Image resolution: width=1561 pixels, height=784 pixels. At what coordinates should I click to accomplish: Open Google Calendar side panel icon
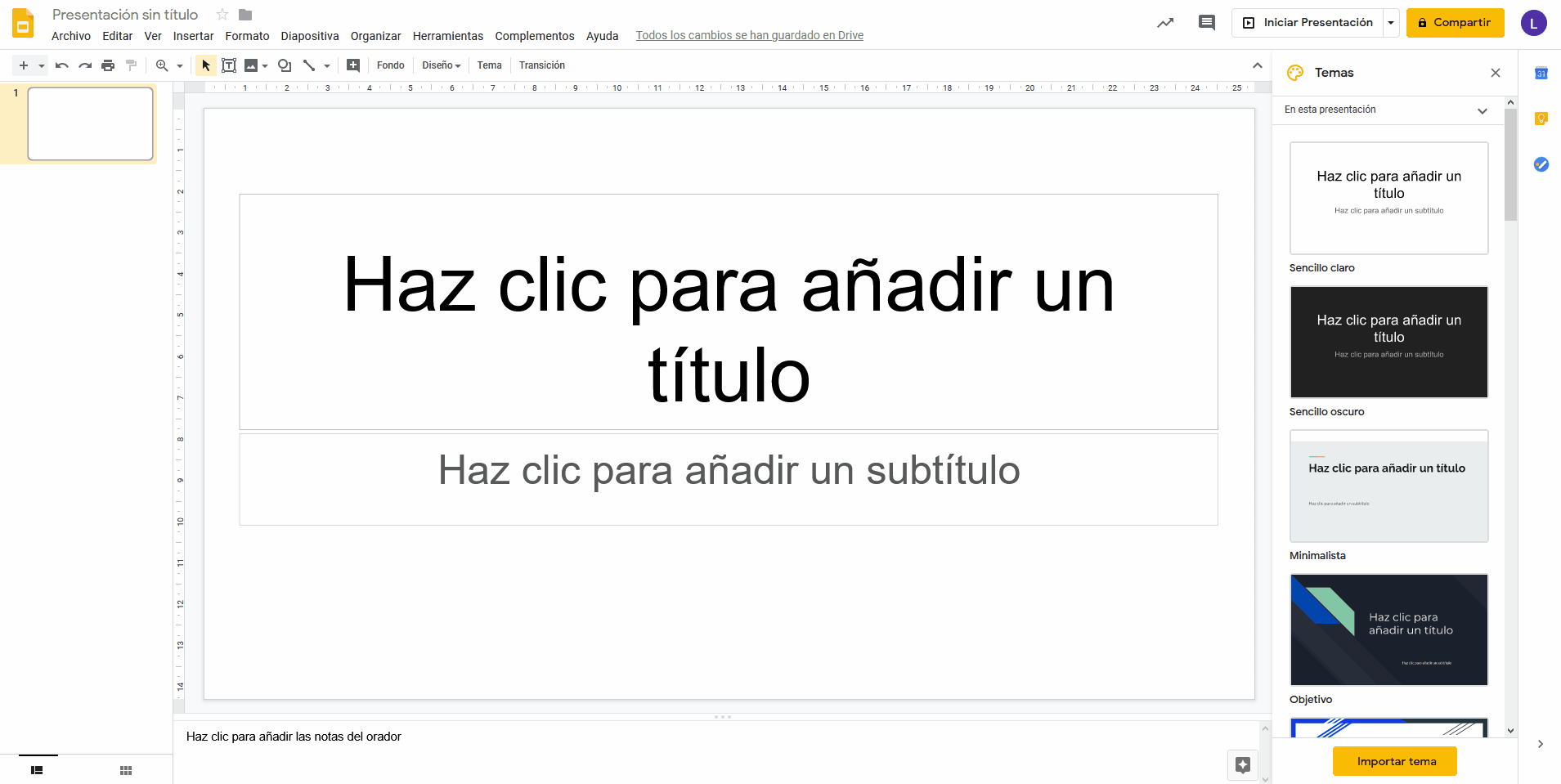pyautogui.click(x=1541, y=74)
